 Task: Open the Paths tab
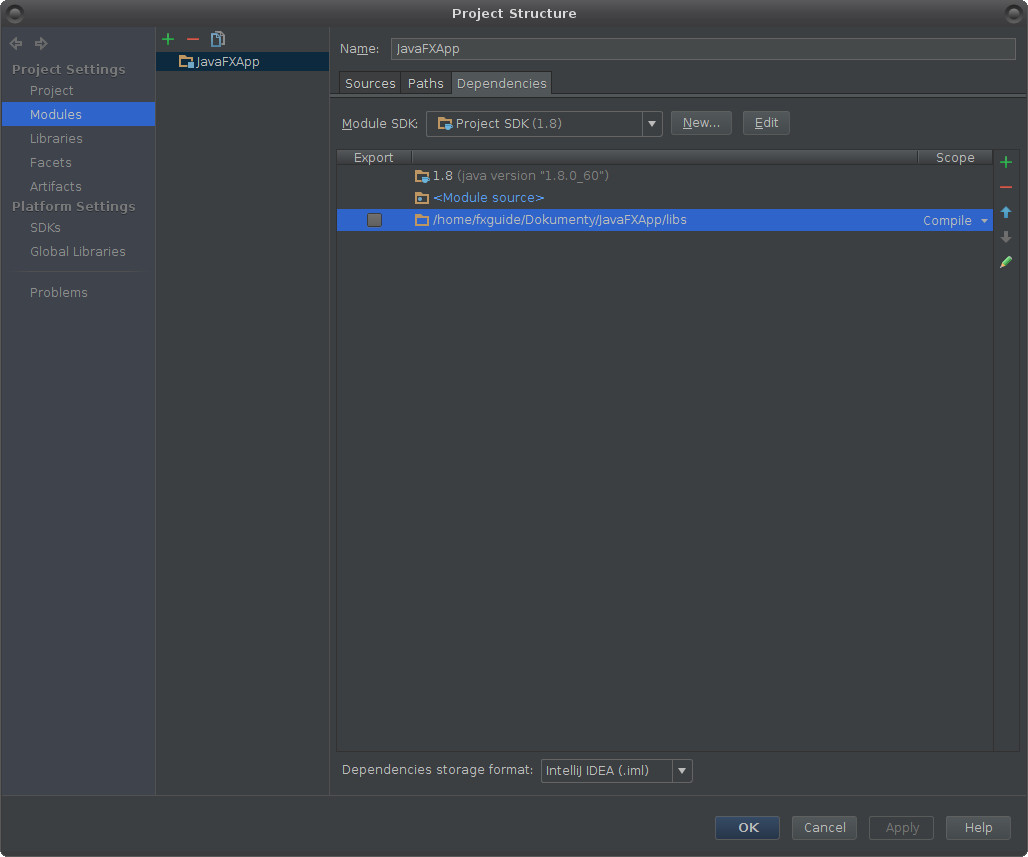(425, 83)
